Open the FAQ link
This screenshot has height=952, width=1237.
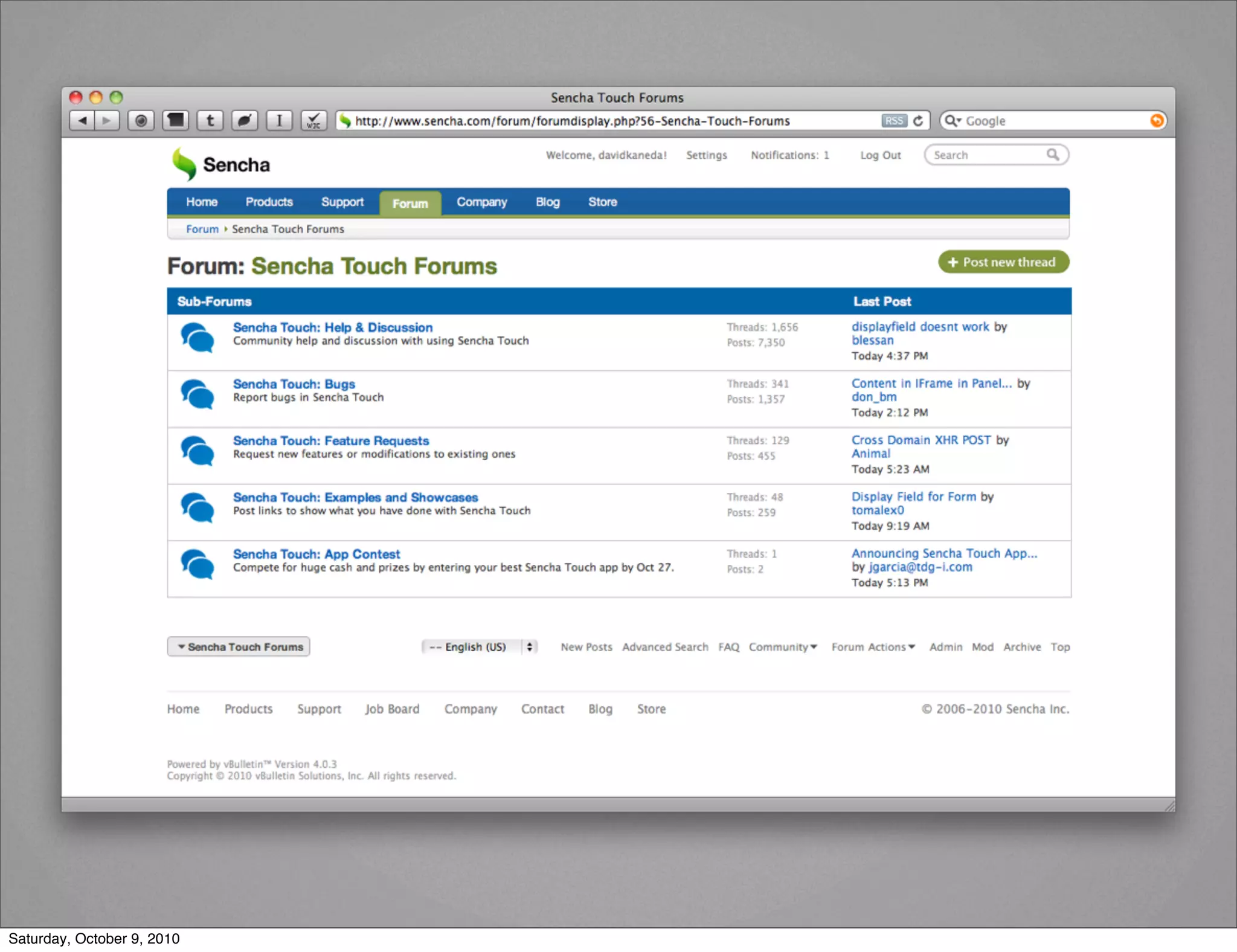pos(728,647)
